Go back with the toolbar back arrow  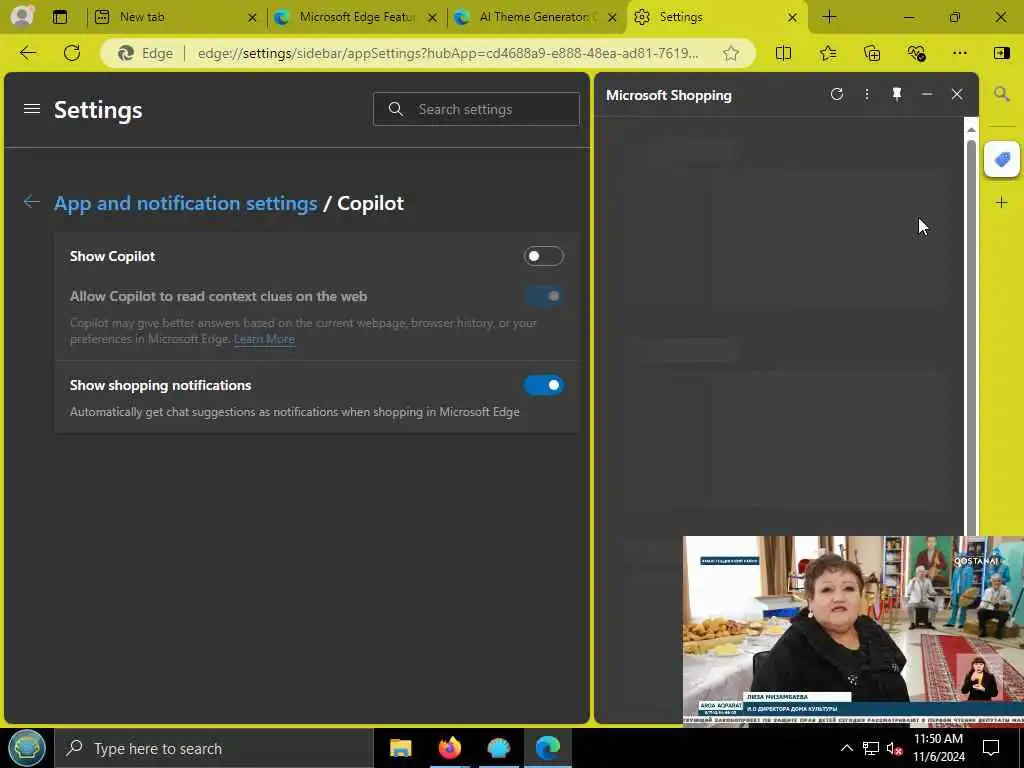28,53
